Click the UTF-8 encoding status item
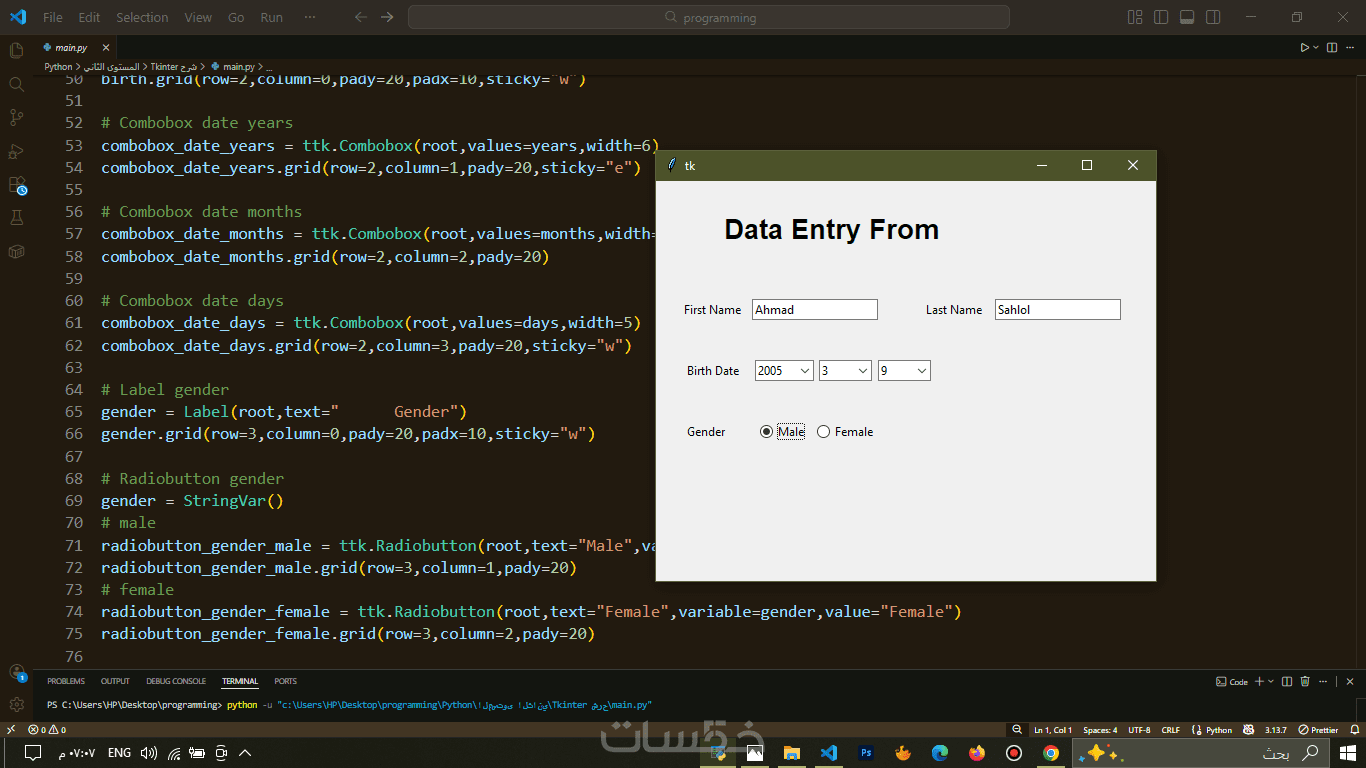 (1140, 730)
